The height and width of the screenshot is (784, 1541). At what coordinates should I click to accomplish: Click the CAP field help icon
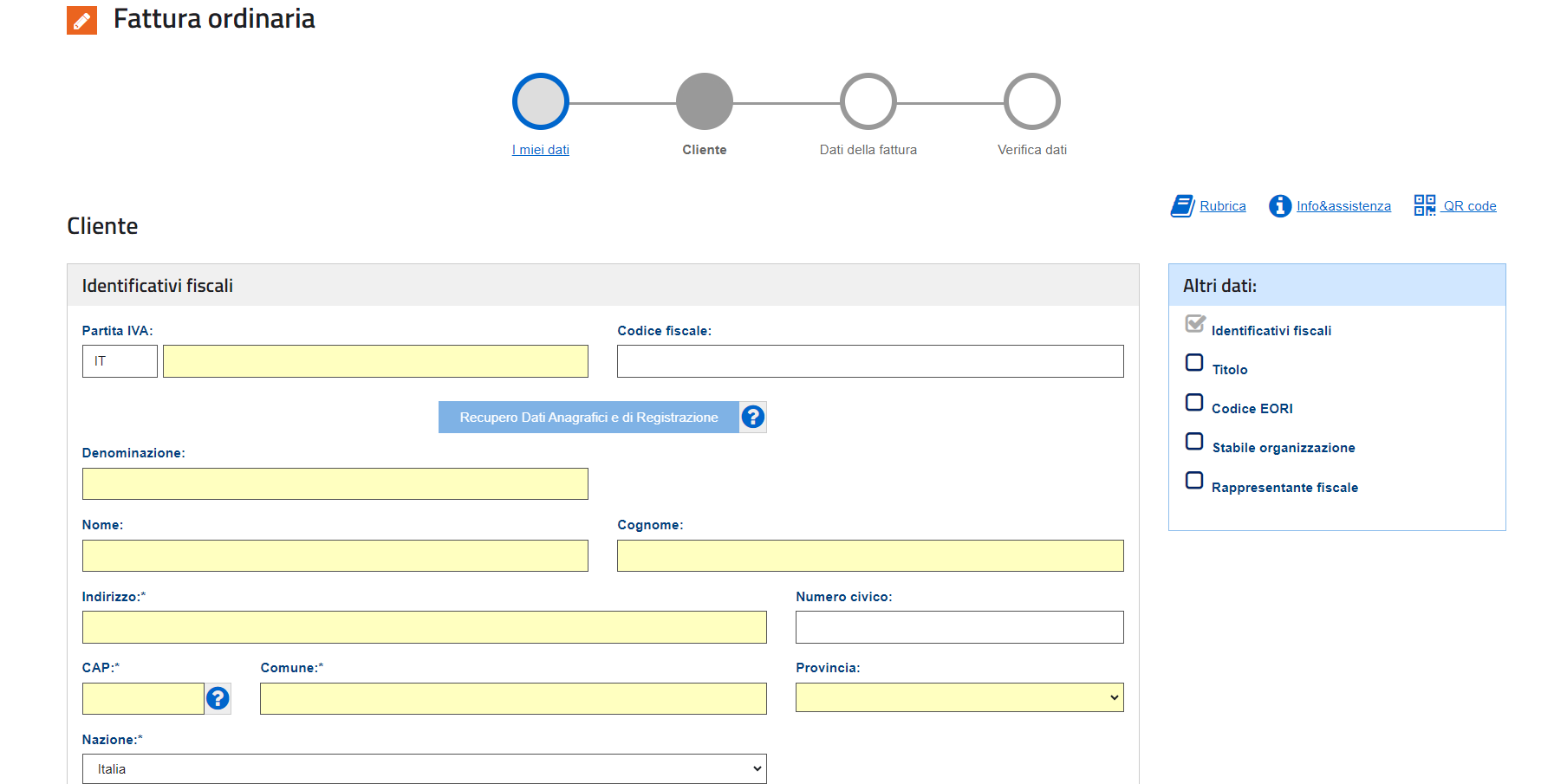click(x=218, y=698)
